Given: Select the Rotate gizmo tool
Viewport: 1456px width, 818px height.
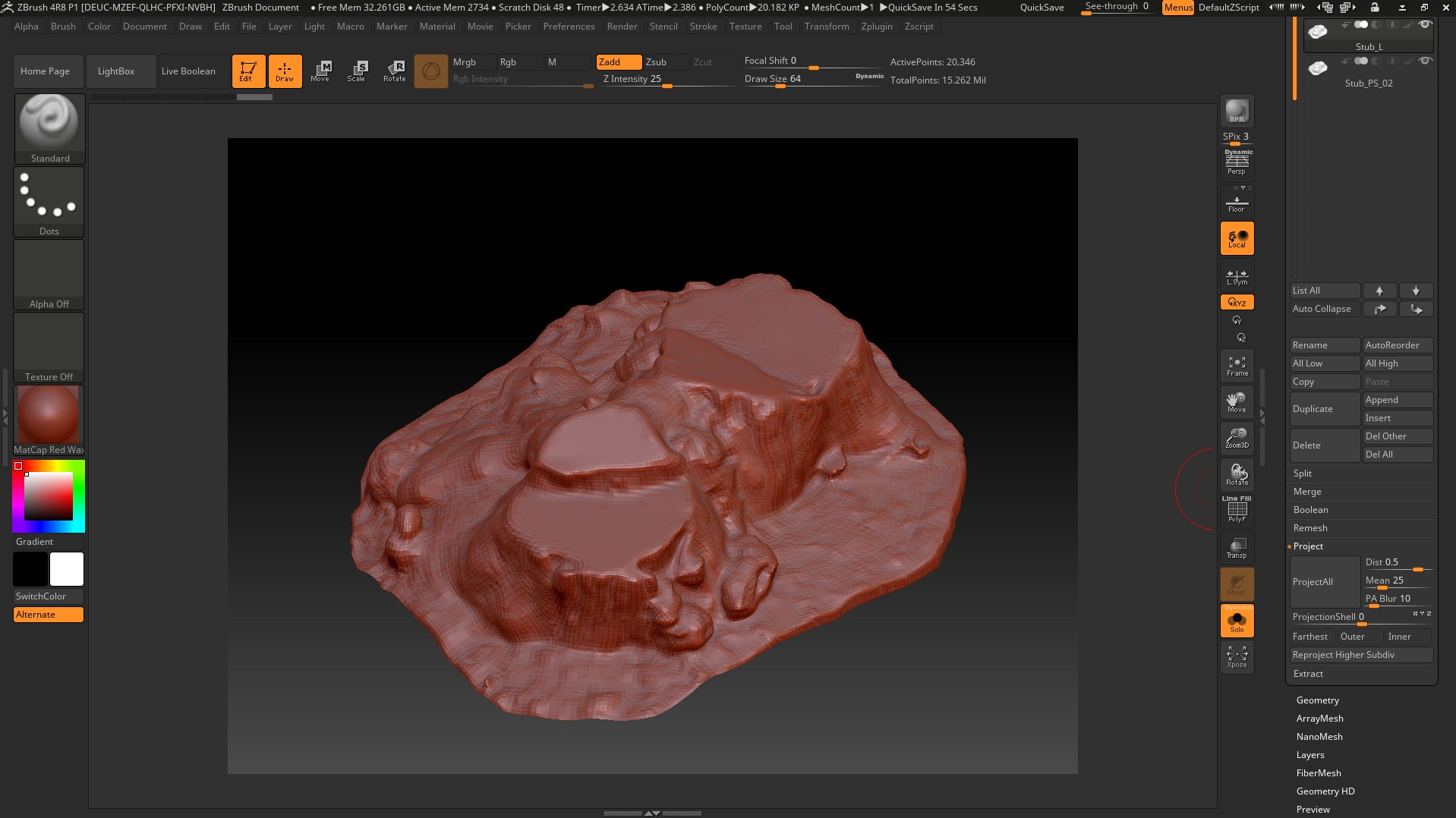Looking at the screenshot, I should tap(394, 71).
